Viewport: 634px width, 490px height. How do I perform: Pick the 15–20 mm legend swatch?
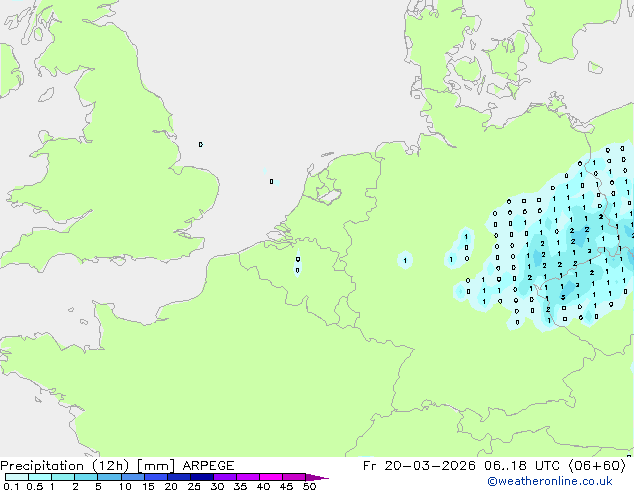tap(155, 477)
